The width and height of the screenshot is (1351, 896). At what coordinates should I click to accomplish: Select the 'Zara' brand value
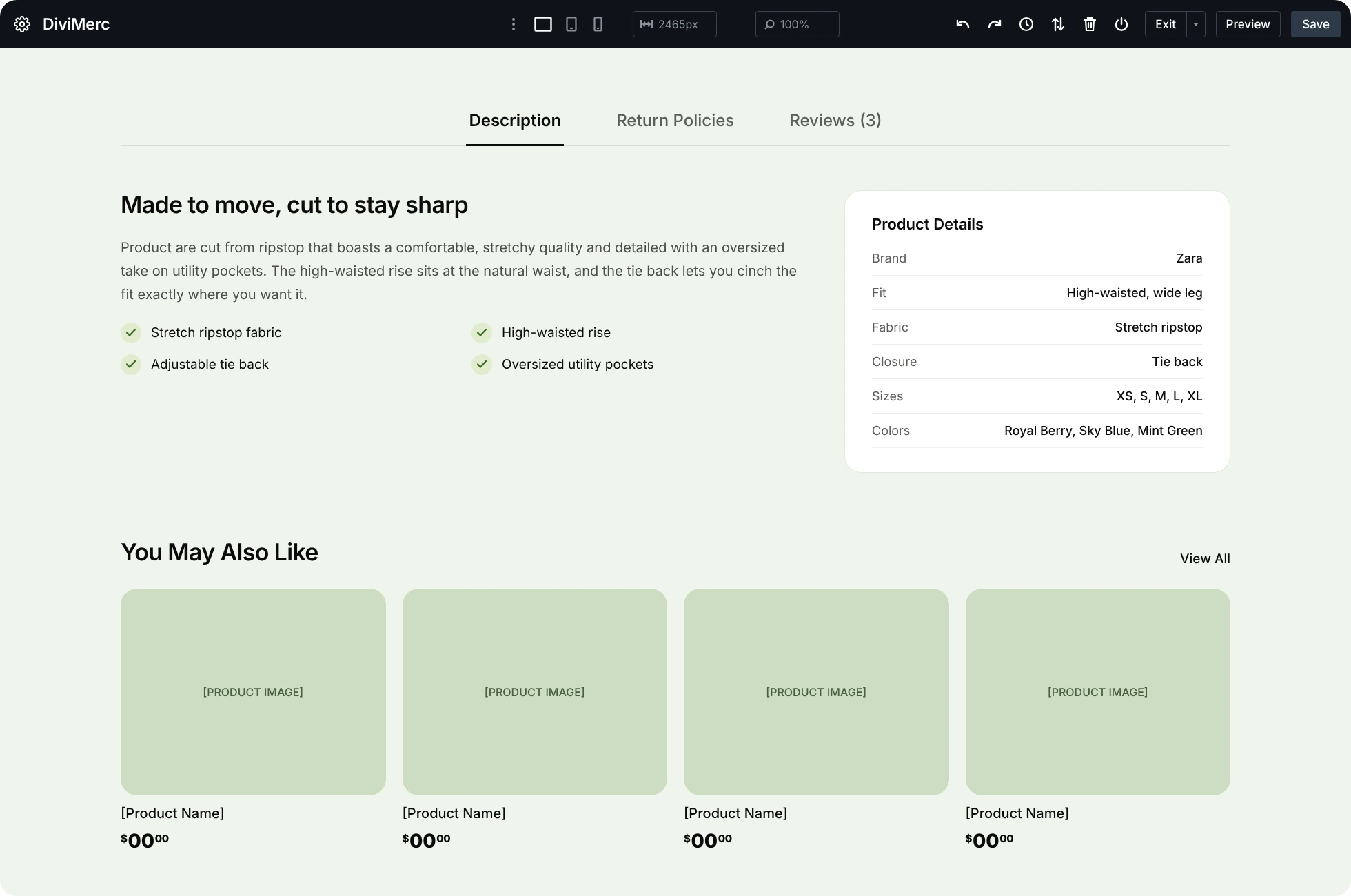pyautogui.click(x=1189, y=258)
